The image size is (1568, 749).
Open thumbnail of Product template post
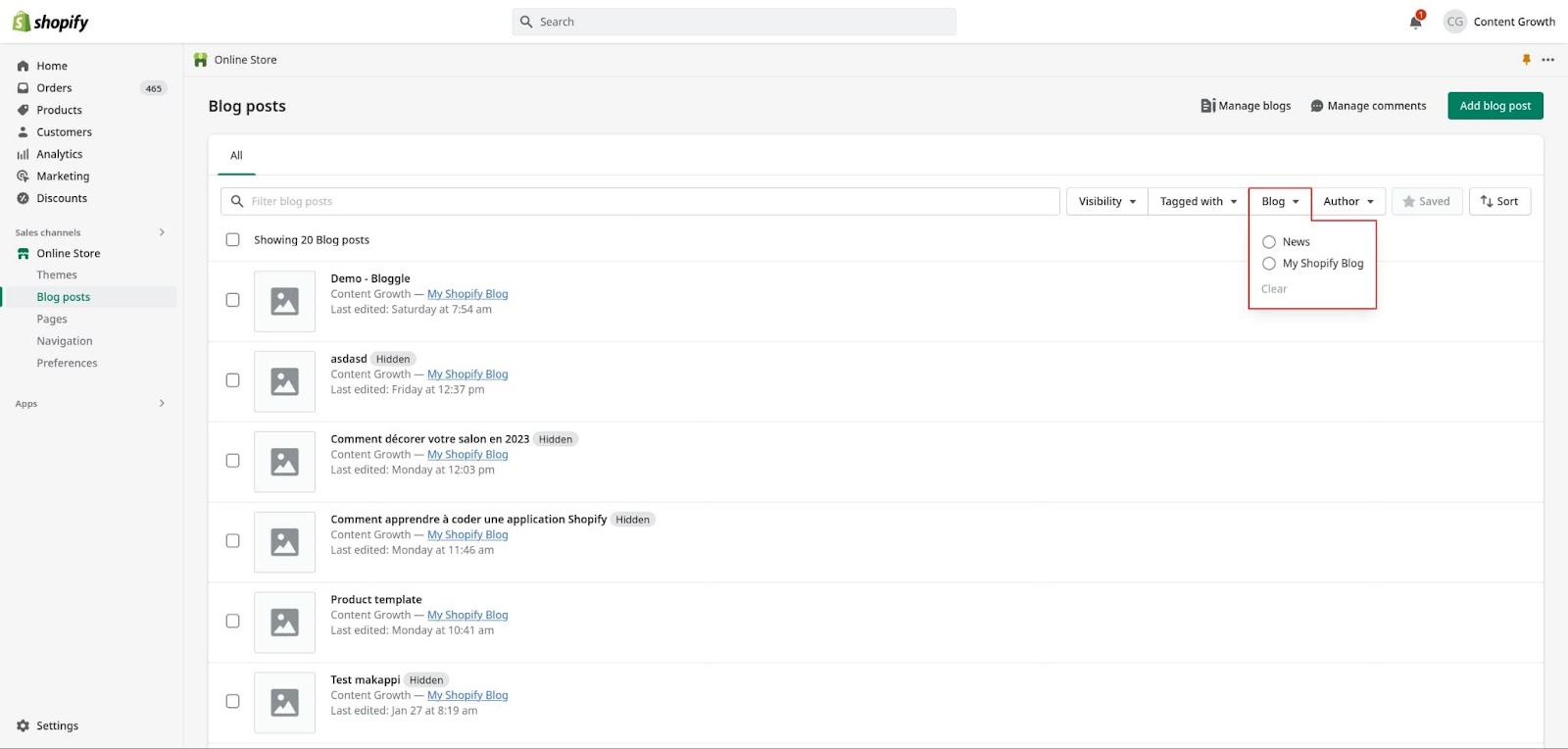284,622
